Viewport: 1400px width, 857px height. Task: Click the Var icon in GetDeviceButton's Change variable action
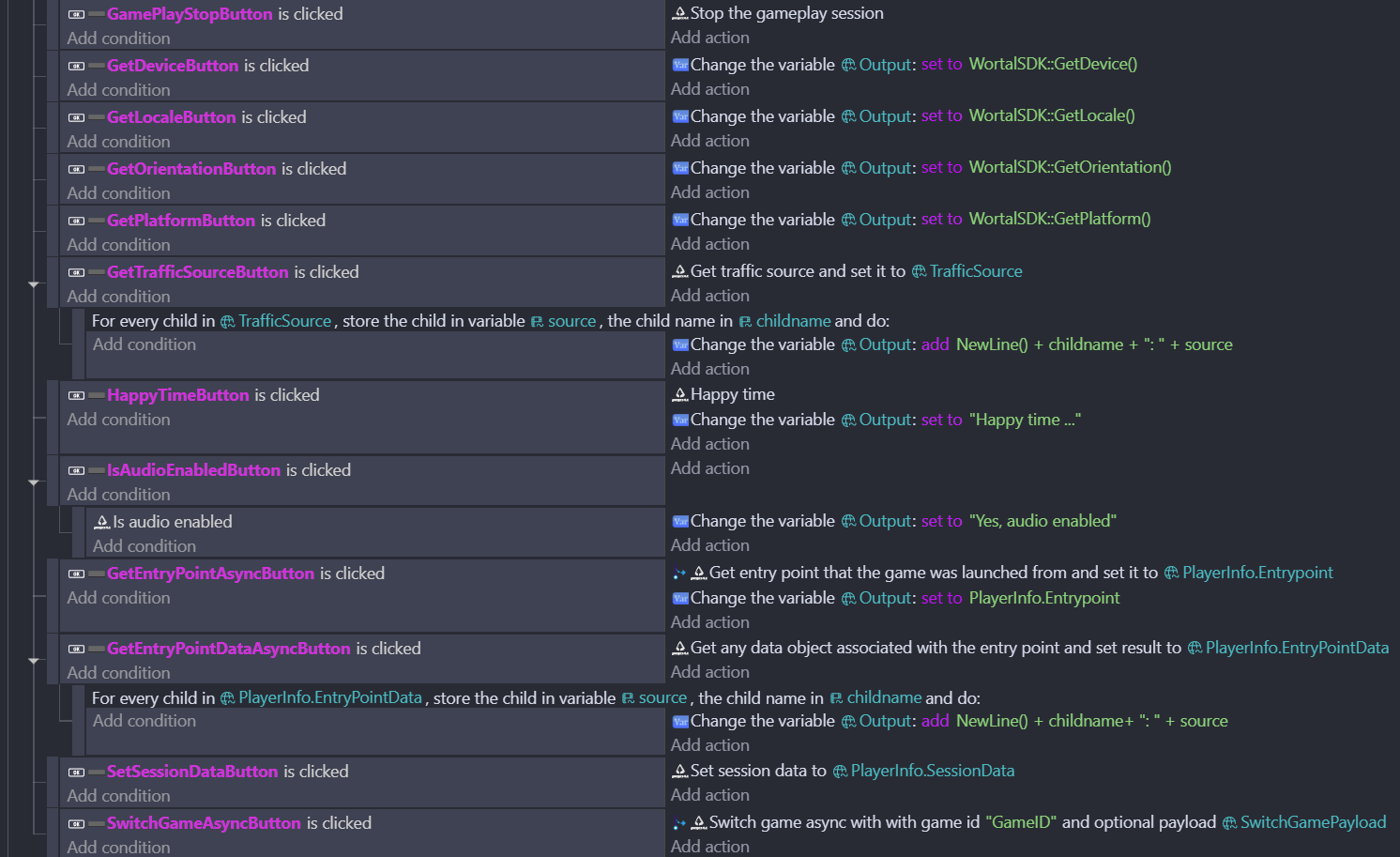pyautogui.click(x=680, y=65)
